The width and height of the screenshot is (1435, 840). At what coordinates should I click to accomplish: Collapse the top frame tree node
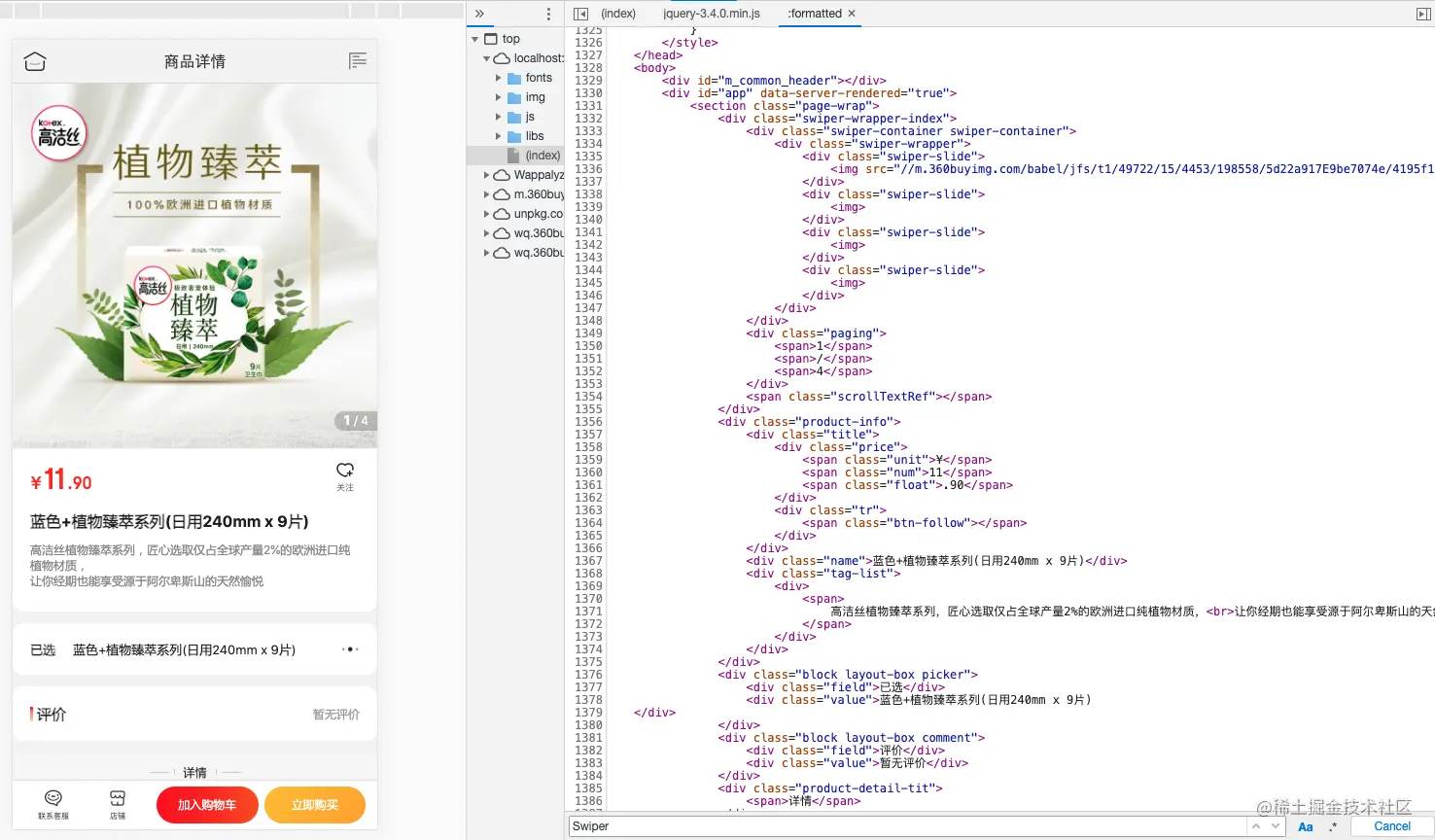click(475, 39)
